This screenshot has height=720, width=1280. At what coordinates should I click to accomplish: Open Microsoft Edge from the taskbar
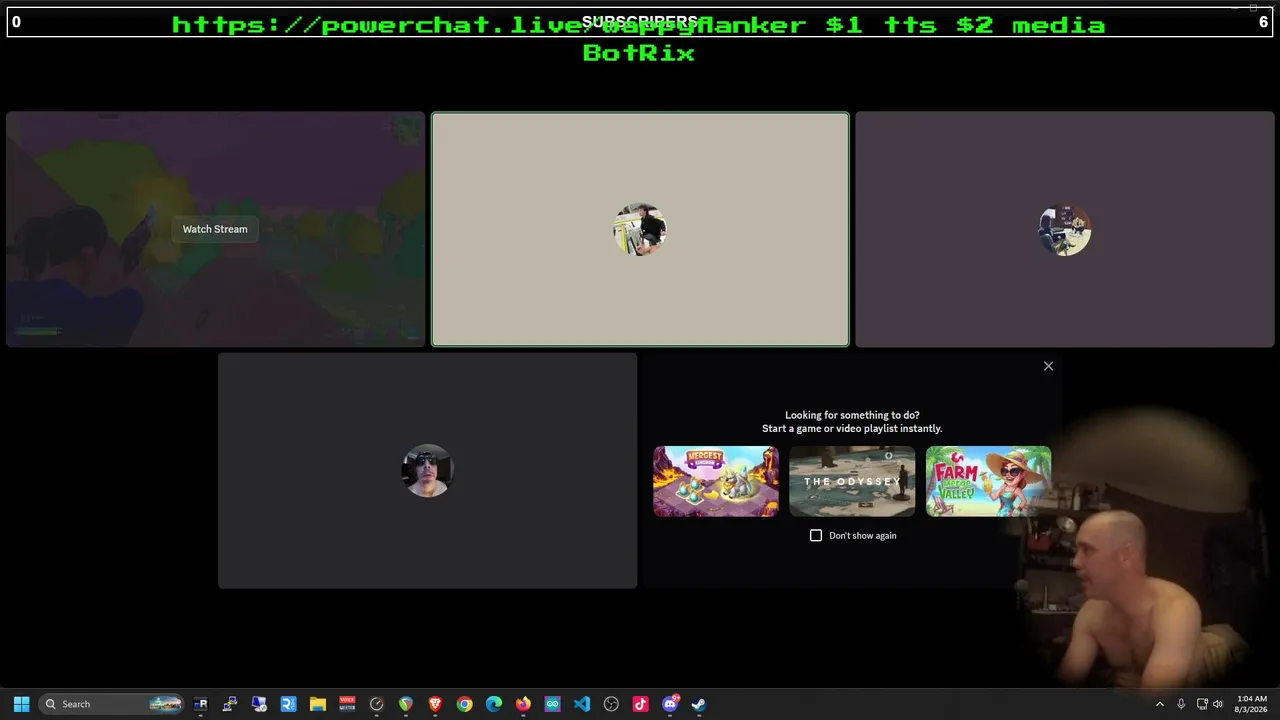(x=494, y=704)
